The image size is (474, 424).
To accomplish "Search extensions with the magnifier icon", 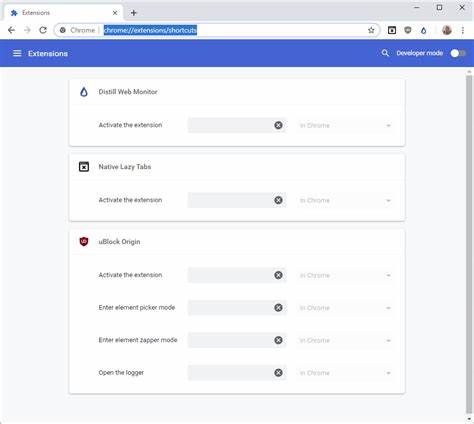I will click(x=385, y=53).
